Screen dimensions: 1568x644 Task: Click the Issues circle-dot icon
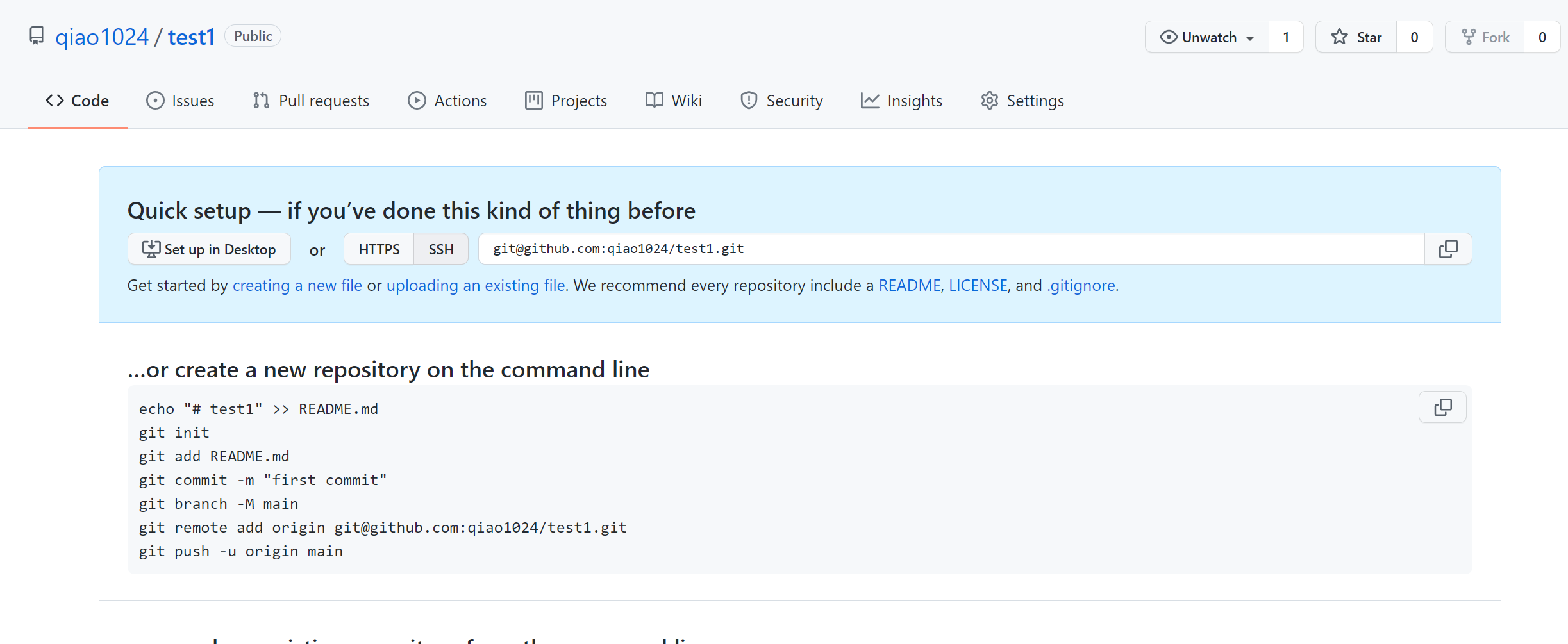[155, 101]
